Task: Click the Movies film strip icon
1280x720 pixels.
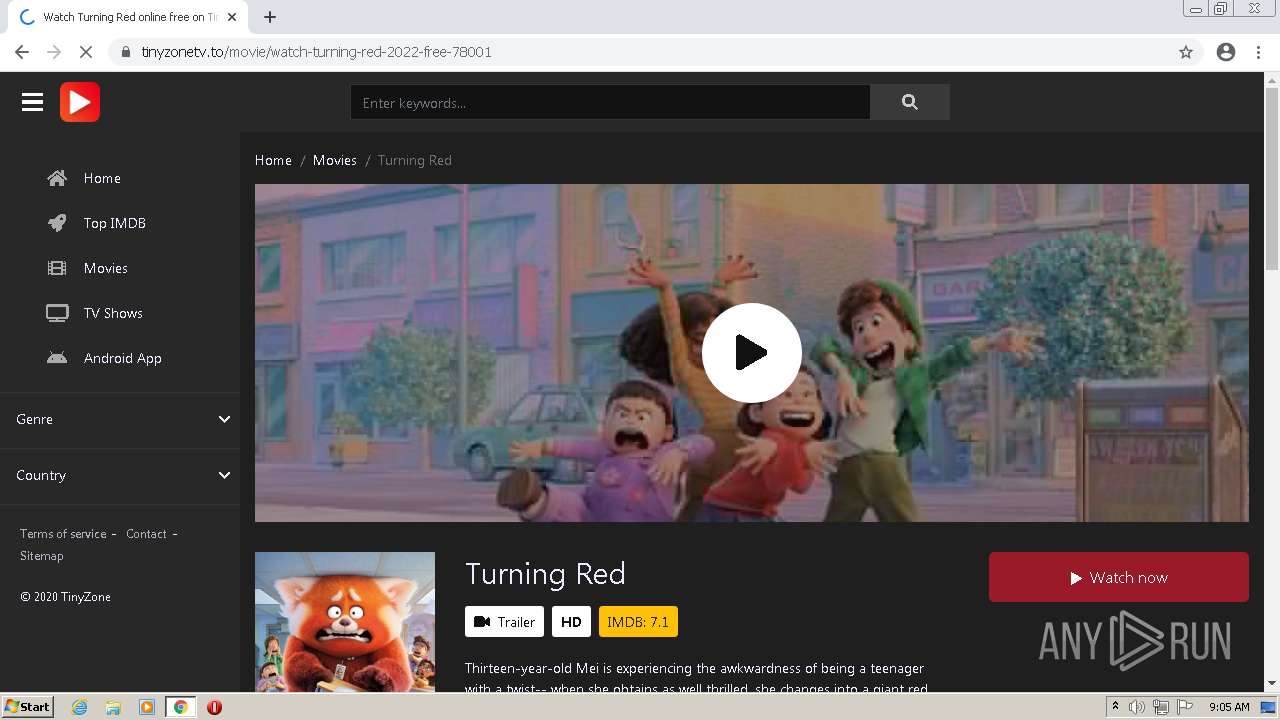Action: click(57, 268)
